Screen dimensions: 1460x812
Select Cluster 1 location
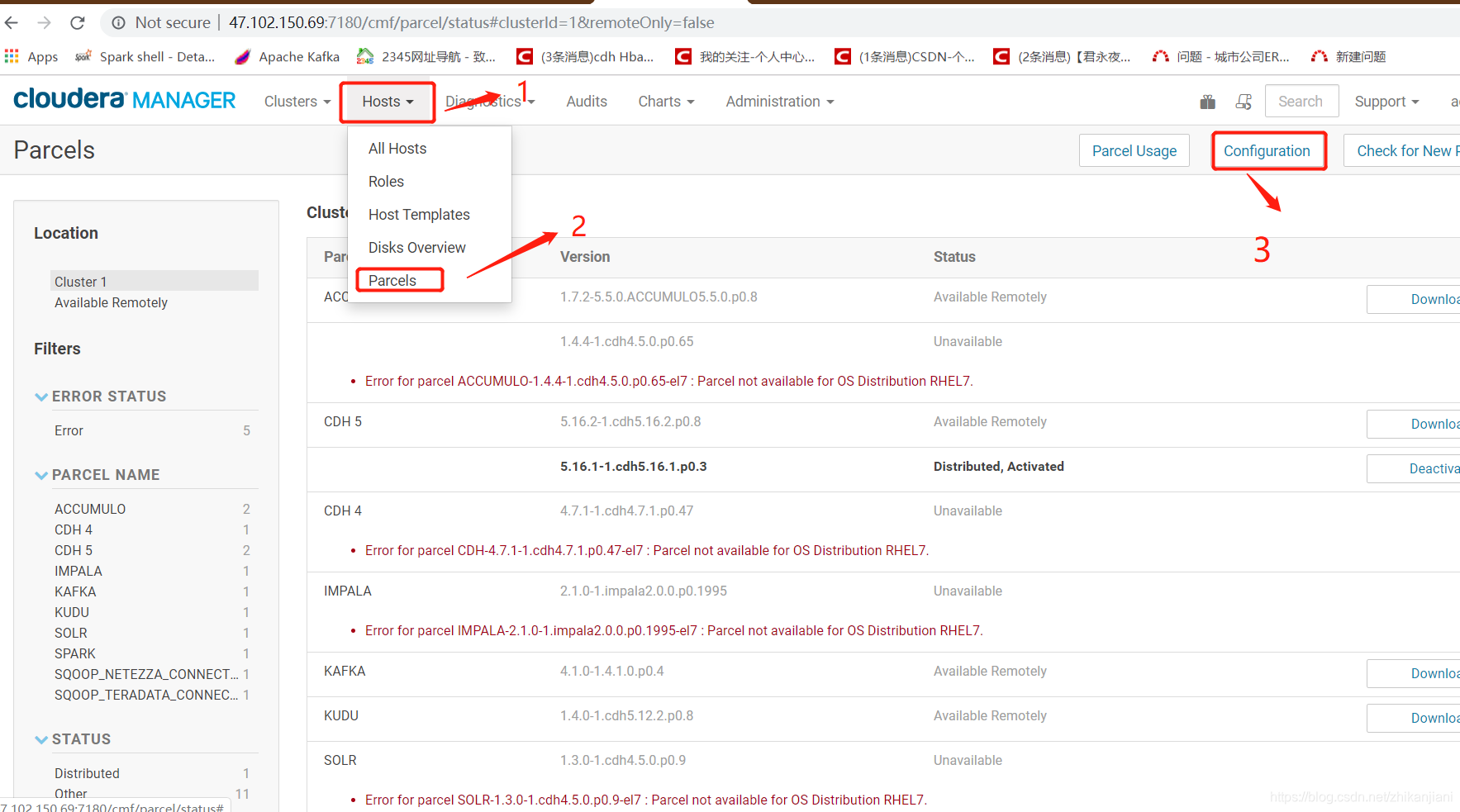155,282
